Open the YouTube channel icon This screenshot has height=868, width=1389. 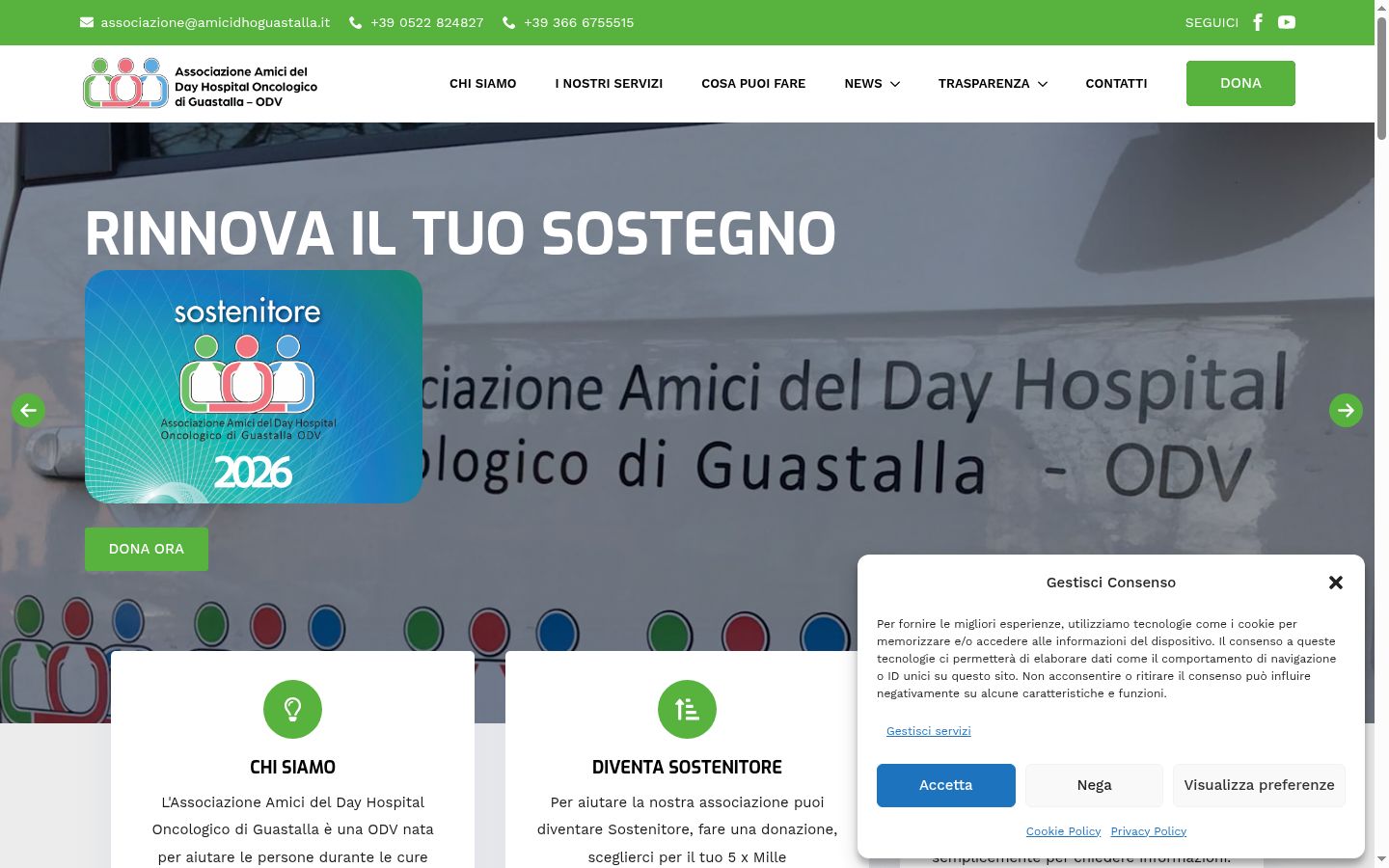point(1287,22)
